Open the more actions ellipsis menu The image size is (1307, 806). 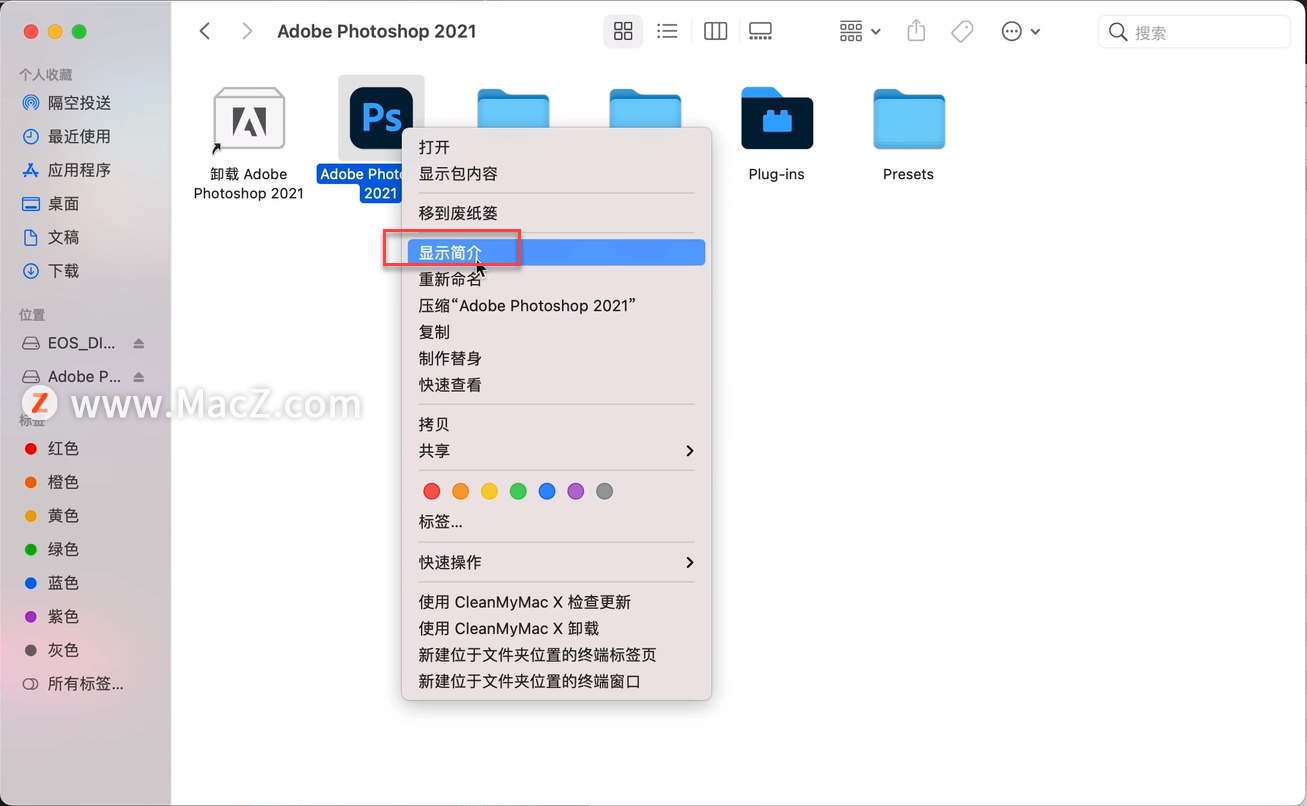tap(1021, 31)
